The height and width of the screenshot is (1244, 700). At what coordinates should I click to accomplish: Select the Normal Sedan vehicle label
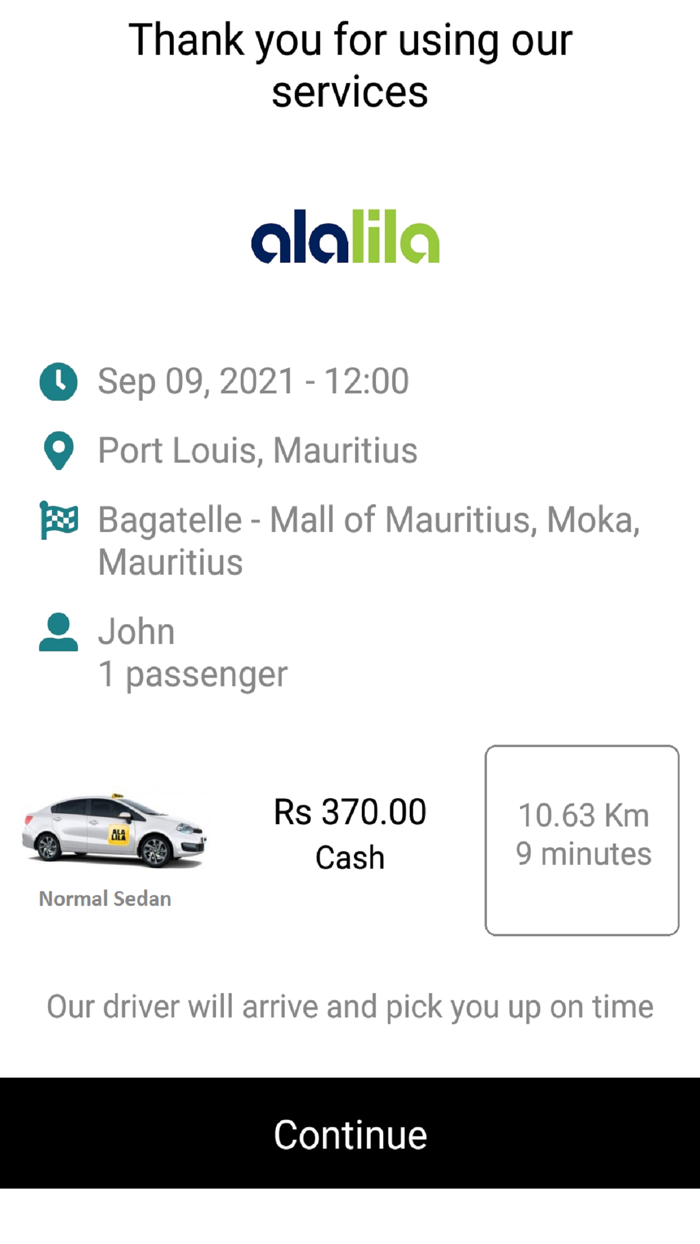point(103,898)
